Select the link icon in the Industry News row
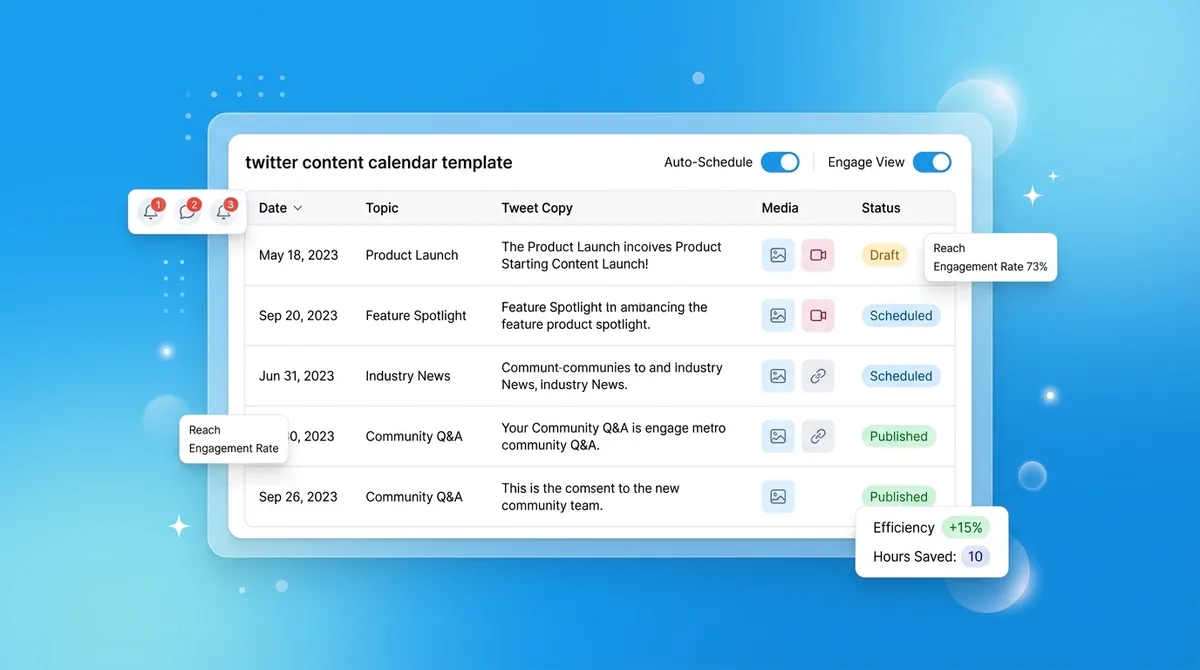This screenshot has height=670, width=1200. (x=818, y=376)
